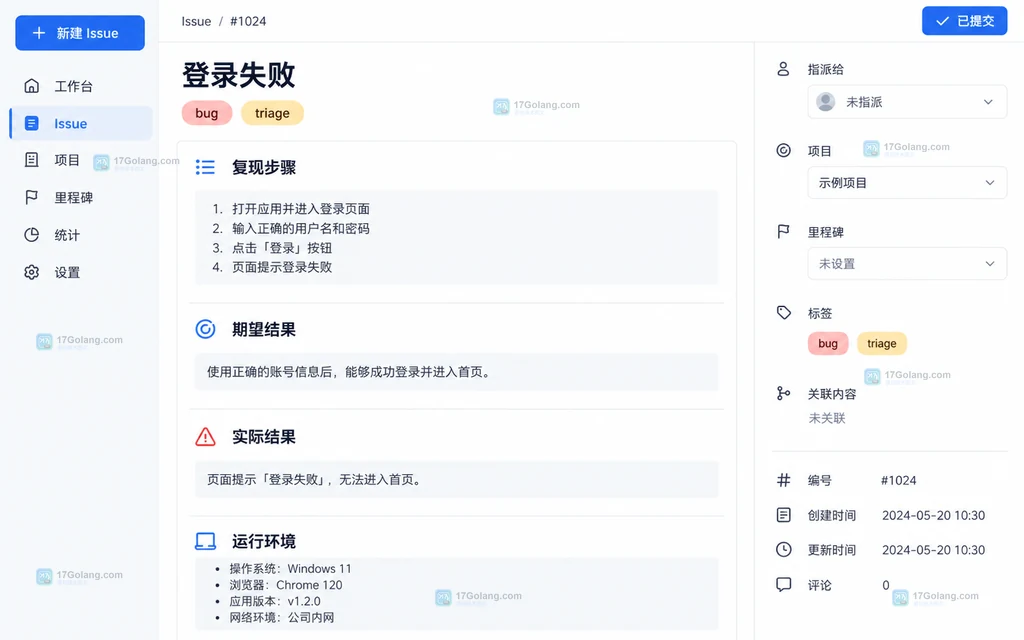The height and width of the screenshot is (640, 1024).
Task: Click step 页面提示登录失败
Action: click(282, 267)
